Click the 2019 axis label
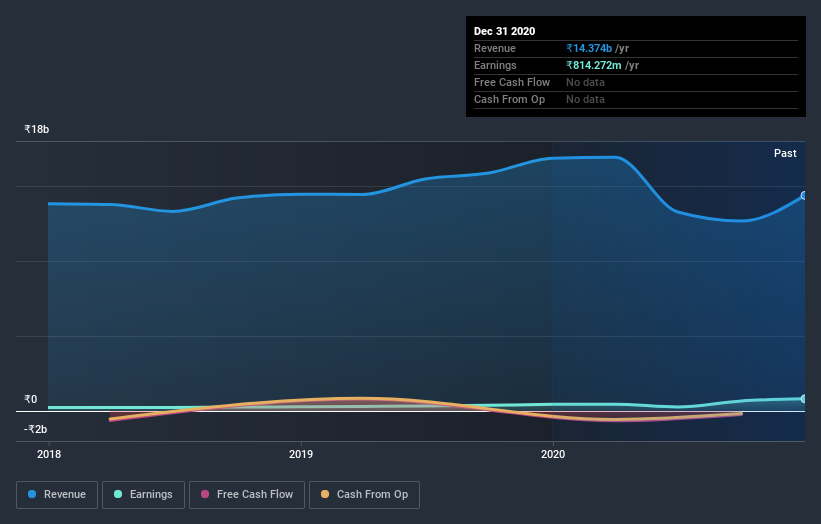Screen dimensions: 821x524 click(x=301, y=454)
